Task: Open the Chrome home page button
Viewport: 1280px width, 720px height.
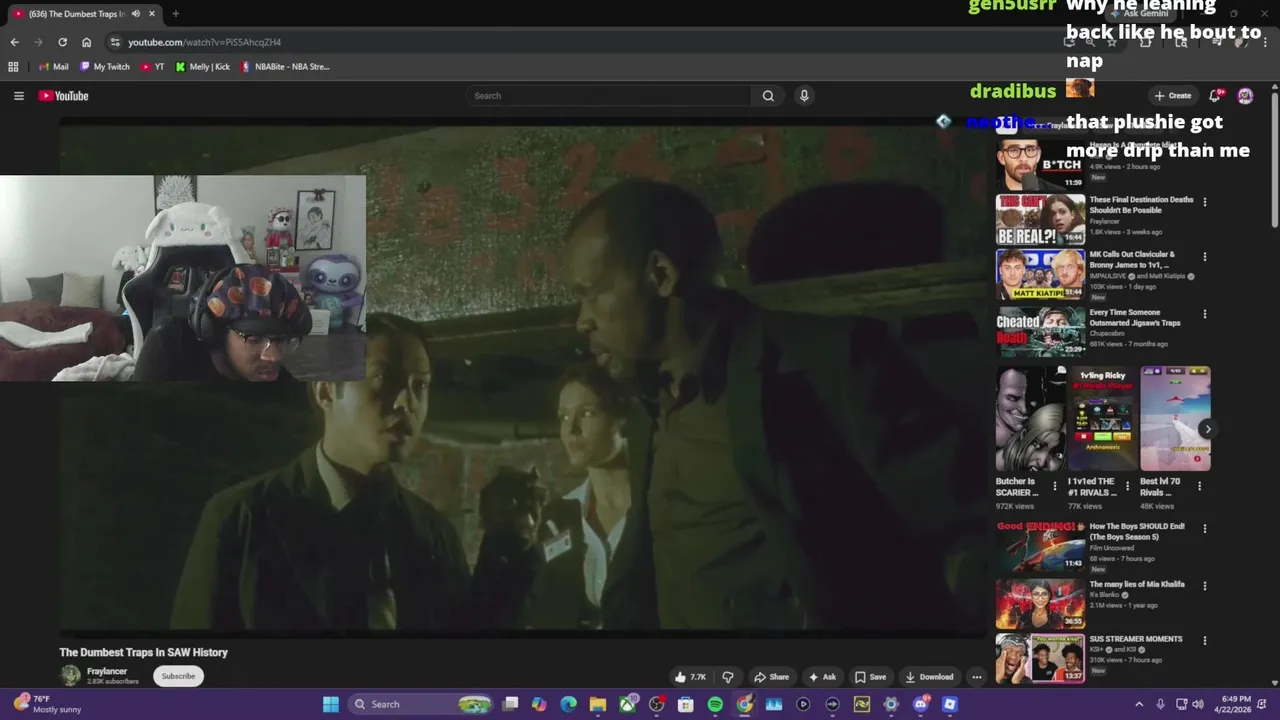Action: tap(86, 42)
